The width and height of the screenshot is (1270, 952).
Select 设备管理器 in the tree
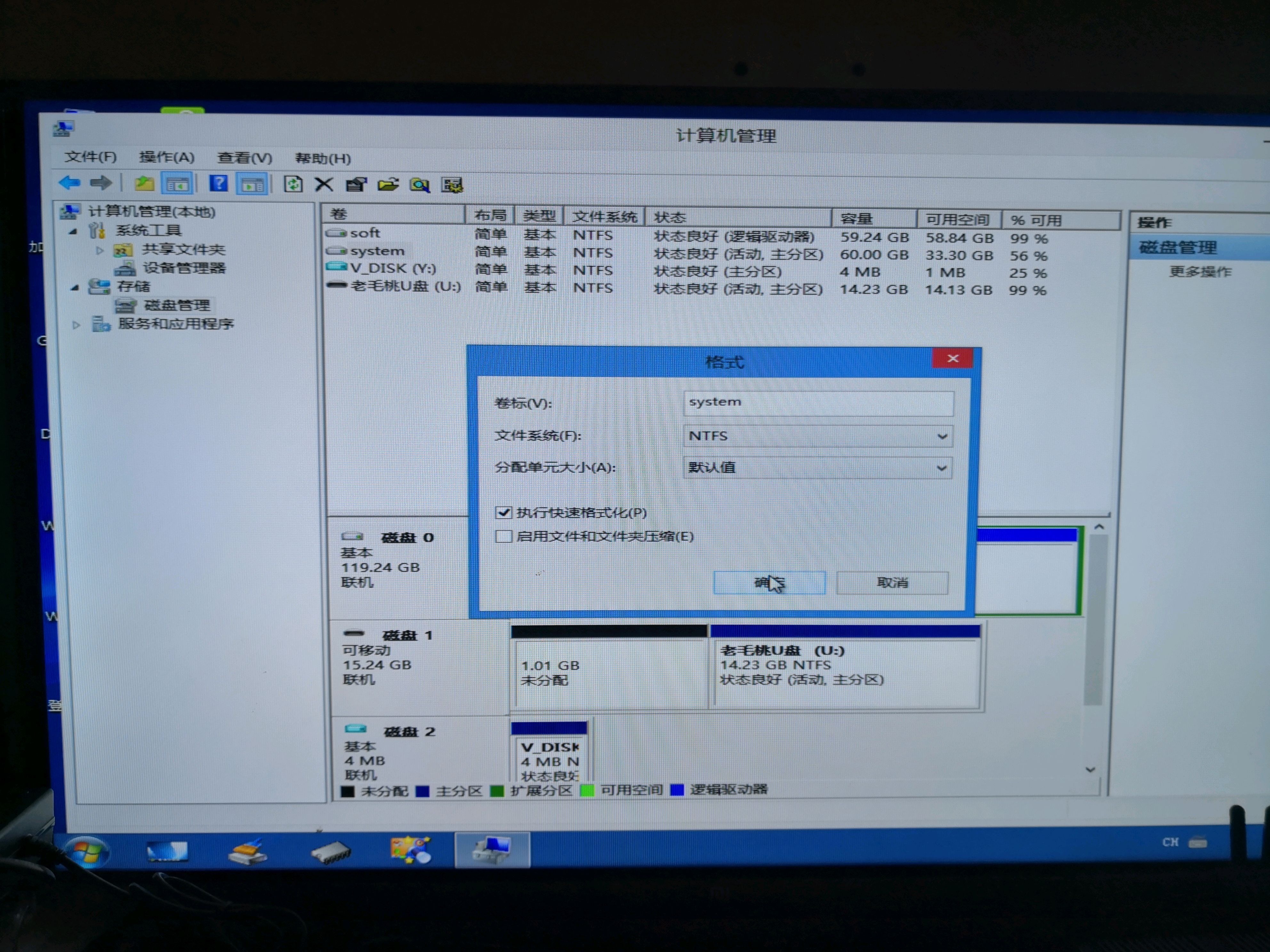(184, 268)
